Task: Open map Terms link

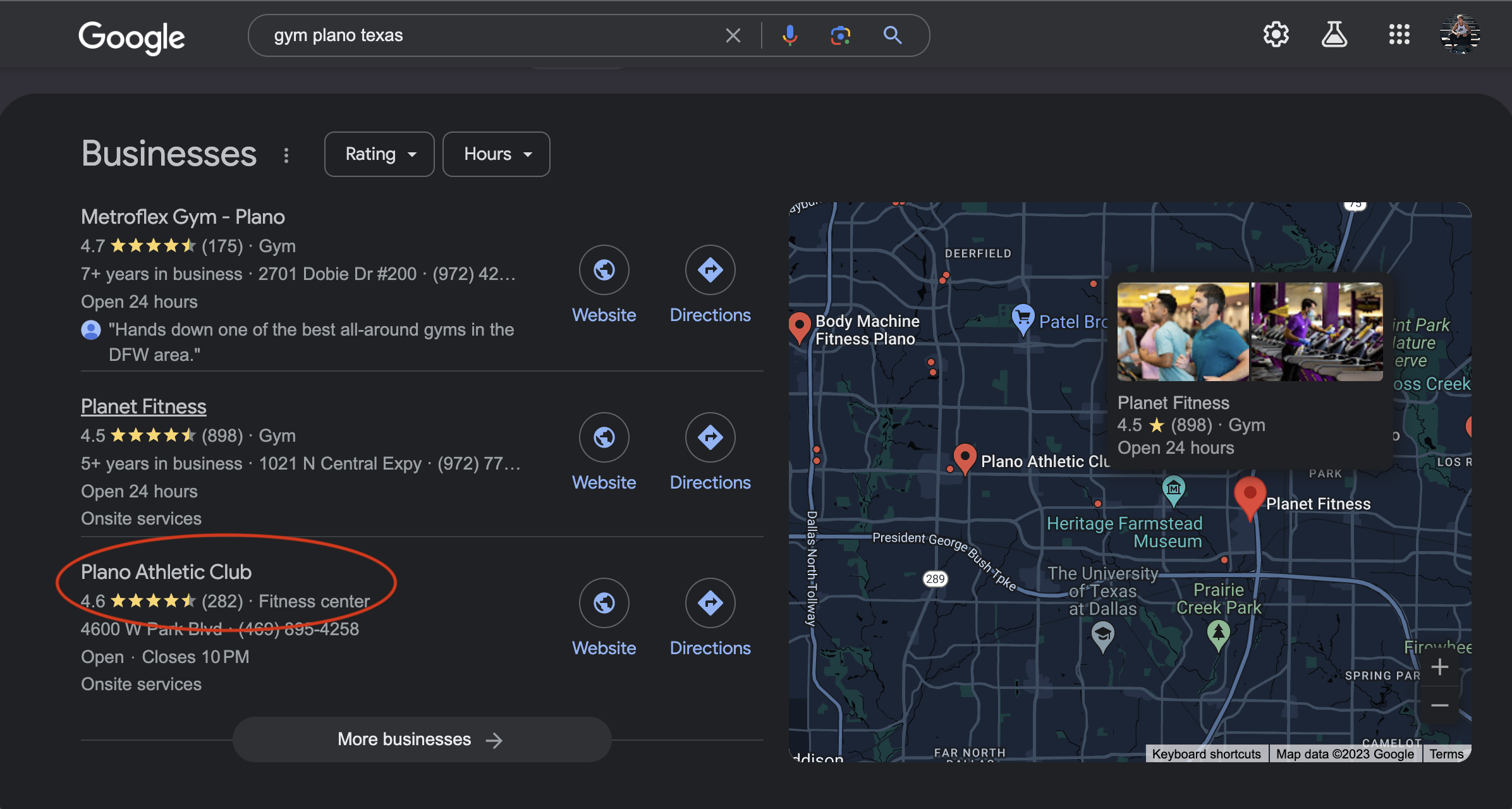Action: (1446, 753)
